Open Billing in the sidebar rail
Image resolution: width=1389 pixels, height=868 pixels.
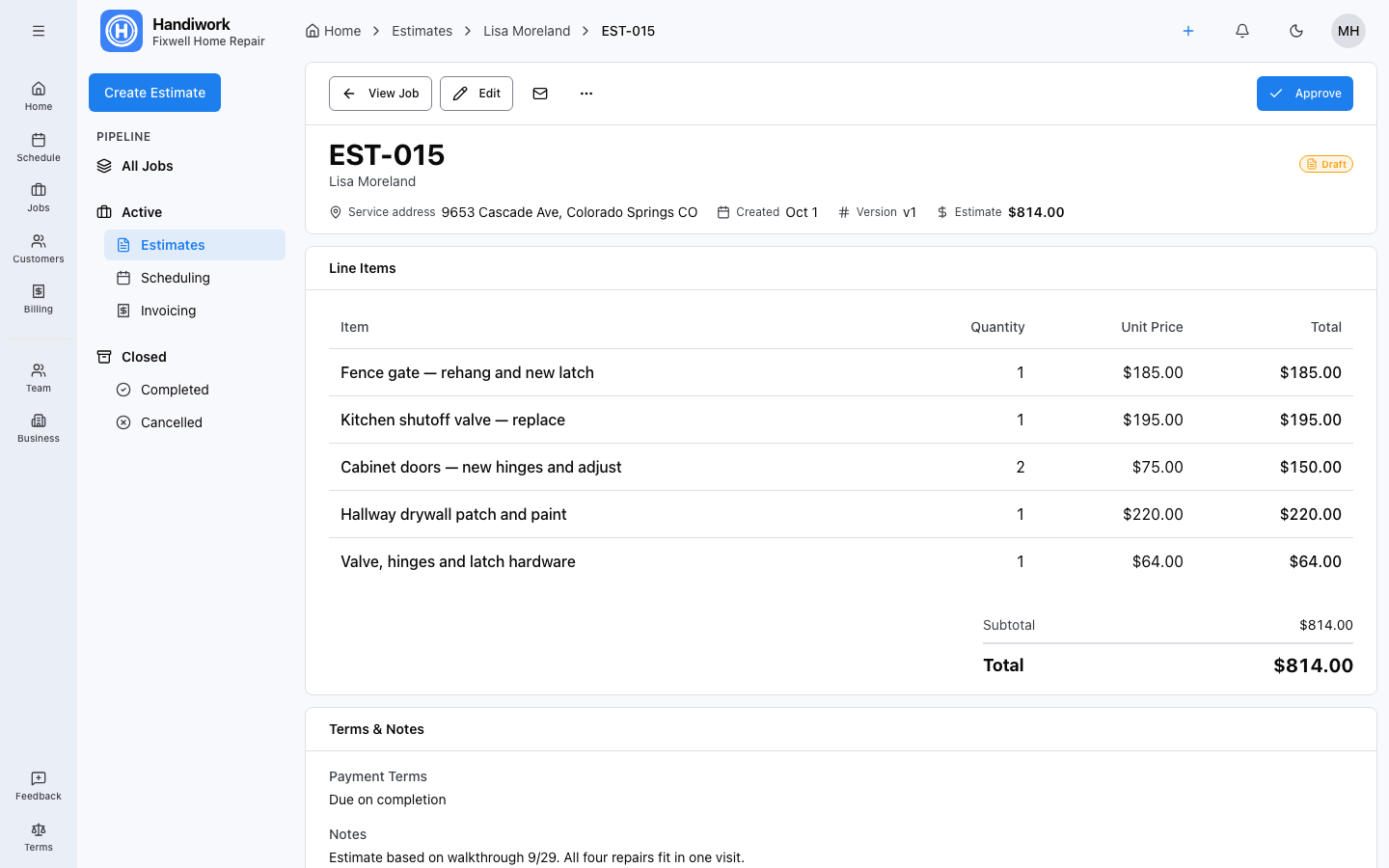point(39,298)
